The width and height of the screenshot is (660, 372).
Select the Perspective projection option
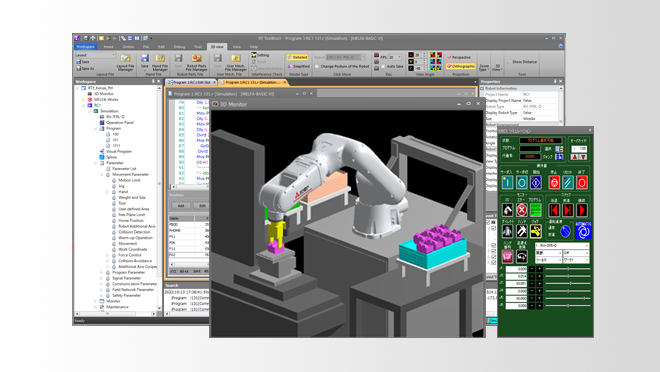coord(459,57)
